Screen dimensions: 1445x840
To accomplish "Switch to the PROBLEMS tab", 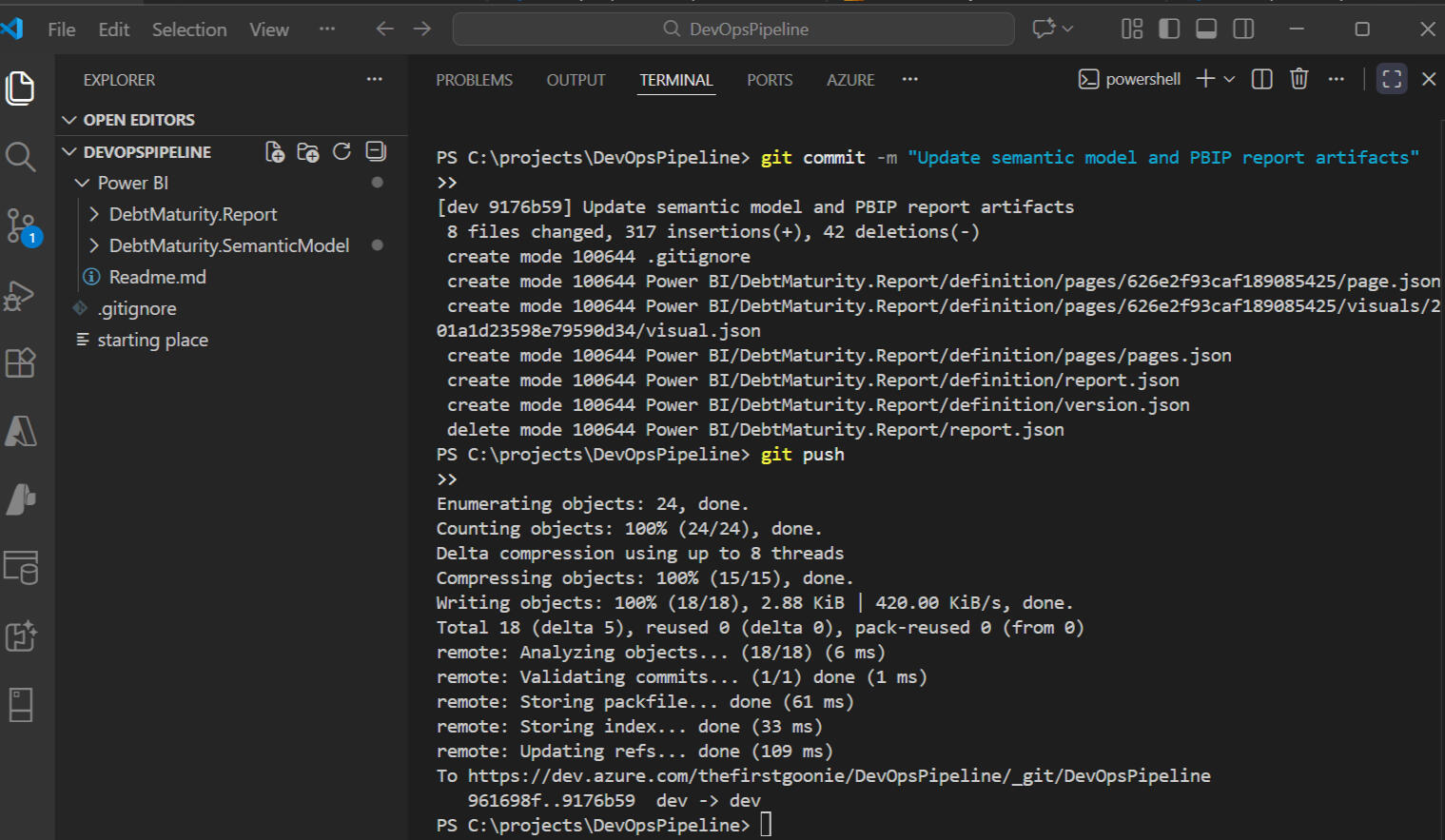I will click(474, 80).
